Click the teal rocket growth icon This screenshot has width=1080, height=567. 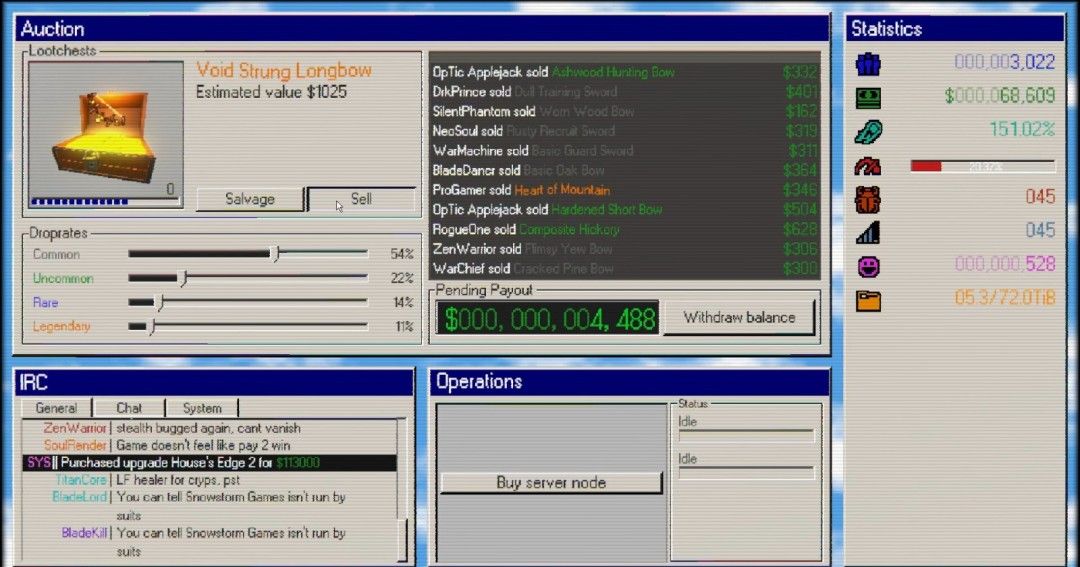[868, 132]
